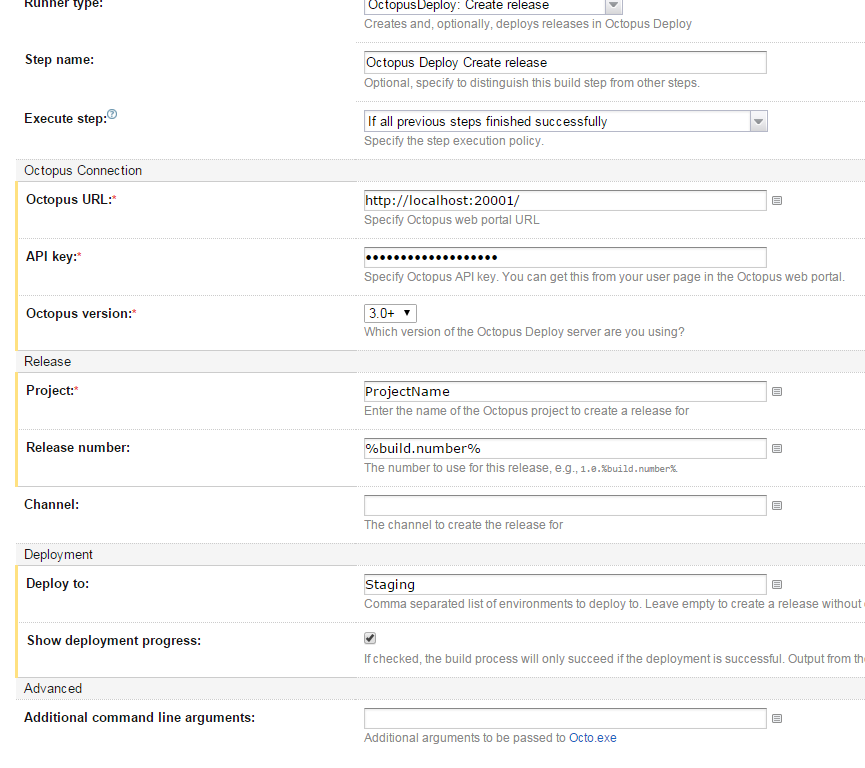Open the Runner type dropdown
This screenshot has width=865, height=768.
[x=493, y=6]
